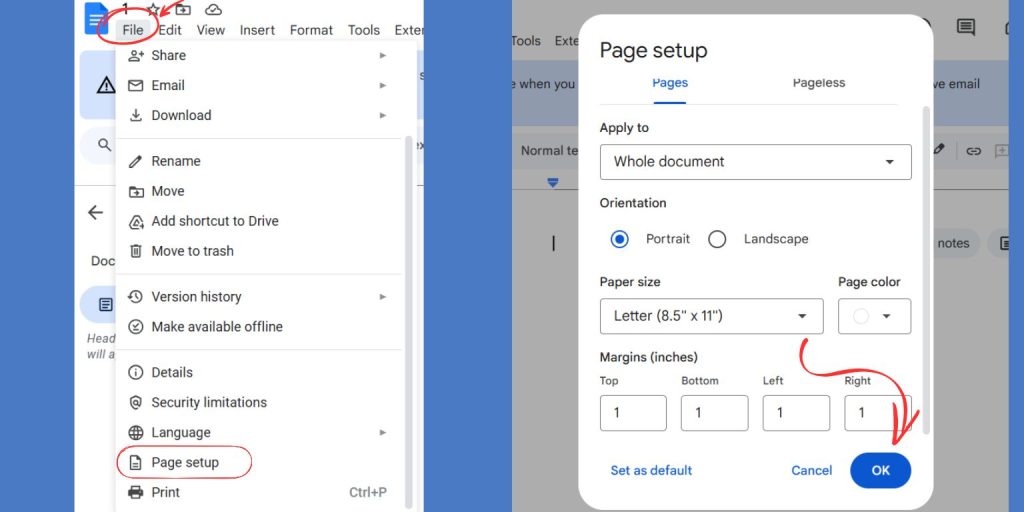The width and height of the screenshot is (1024, 512).
Task: Click the Download arrow icon
Action: point(136,116)
